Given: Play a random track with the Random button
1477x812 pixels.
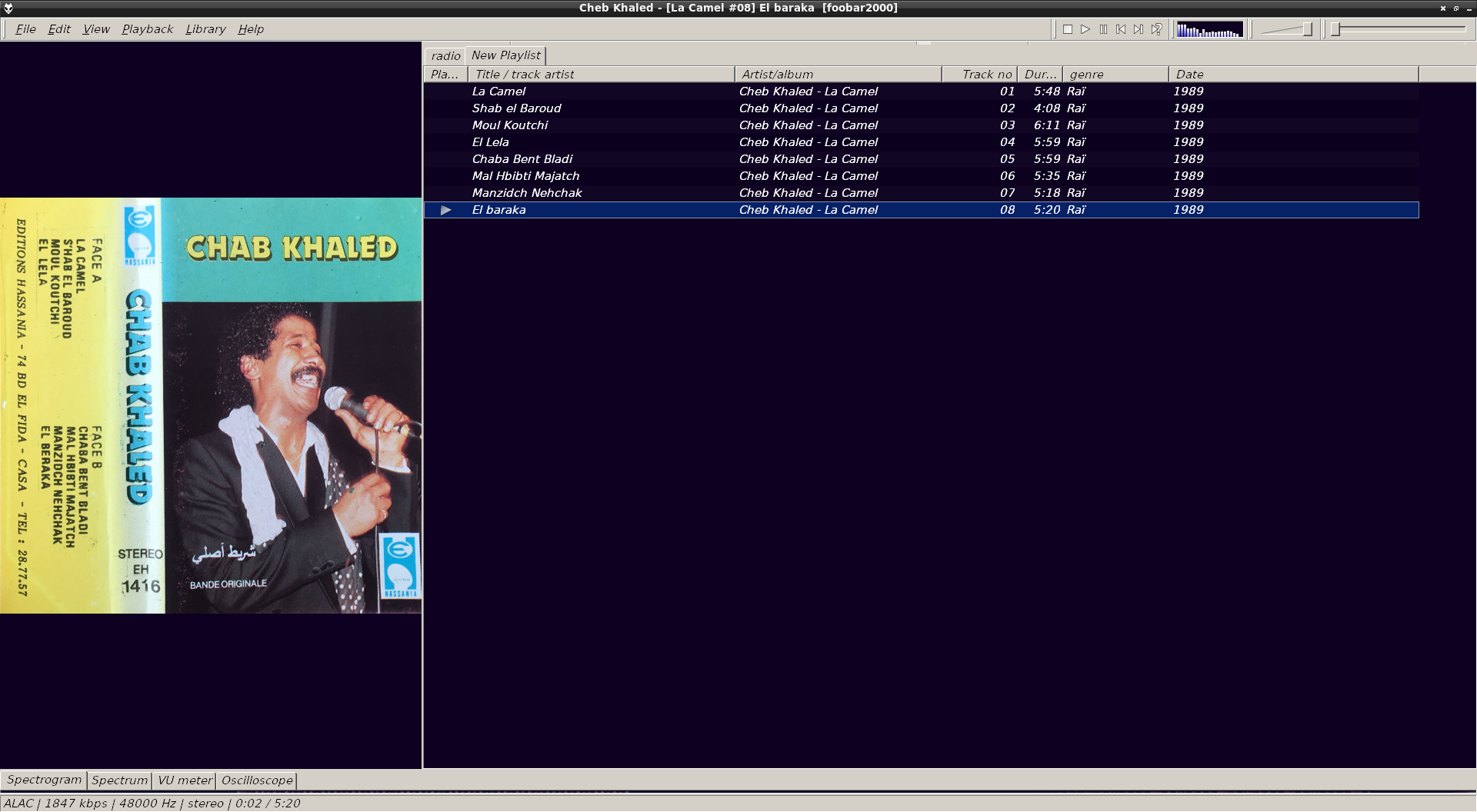Looking at the screenshot, I should (1156, 29).
